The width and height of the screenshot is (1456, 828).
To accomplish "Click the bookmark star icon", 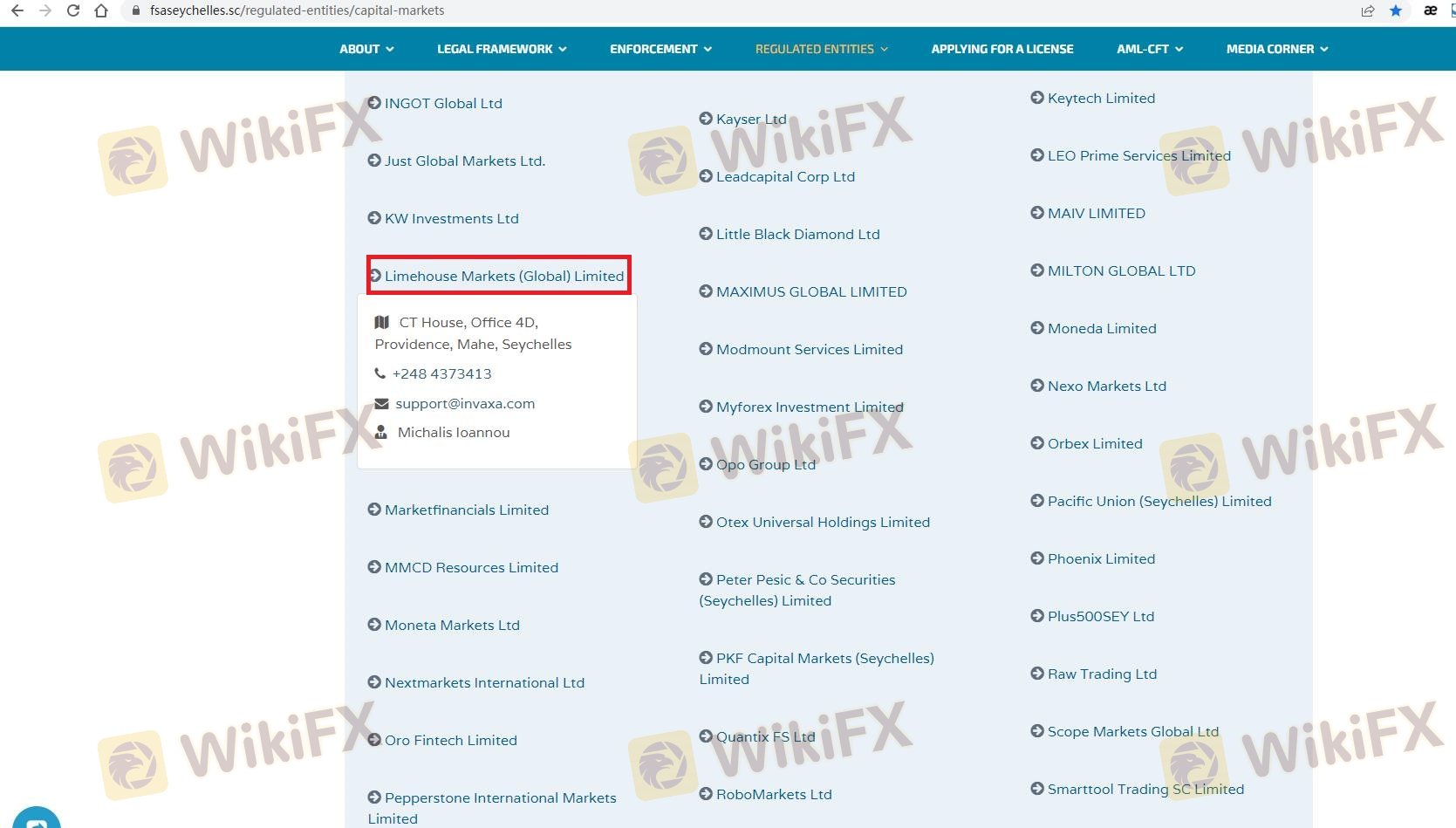I will (x=1396, y=10).
